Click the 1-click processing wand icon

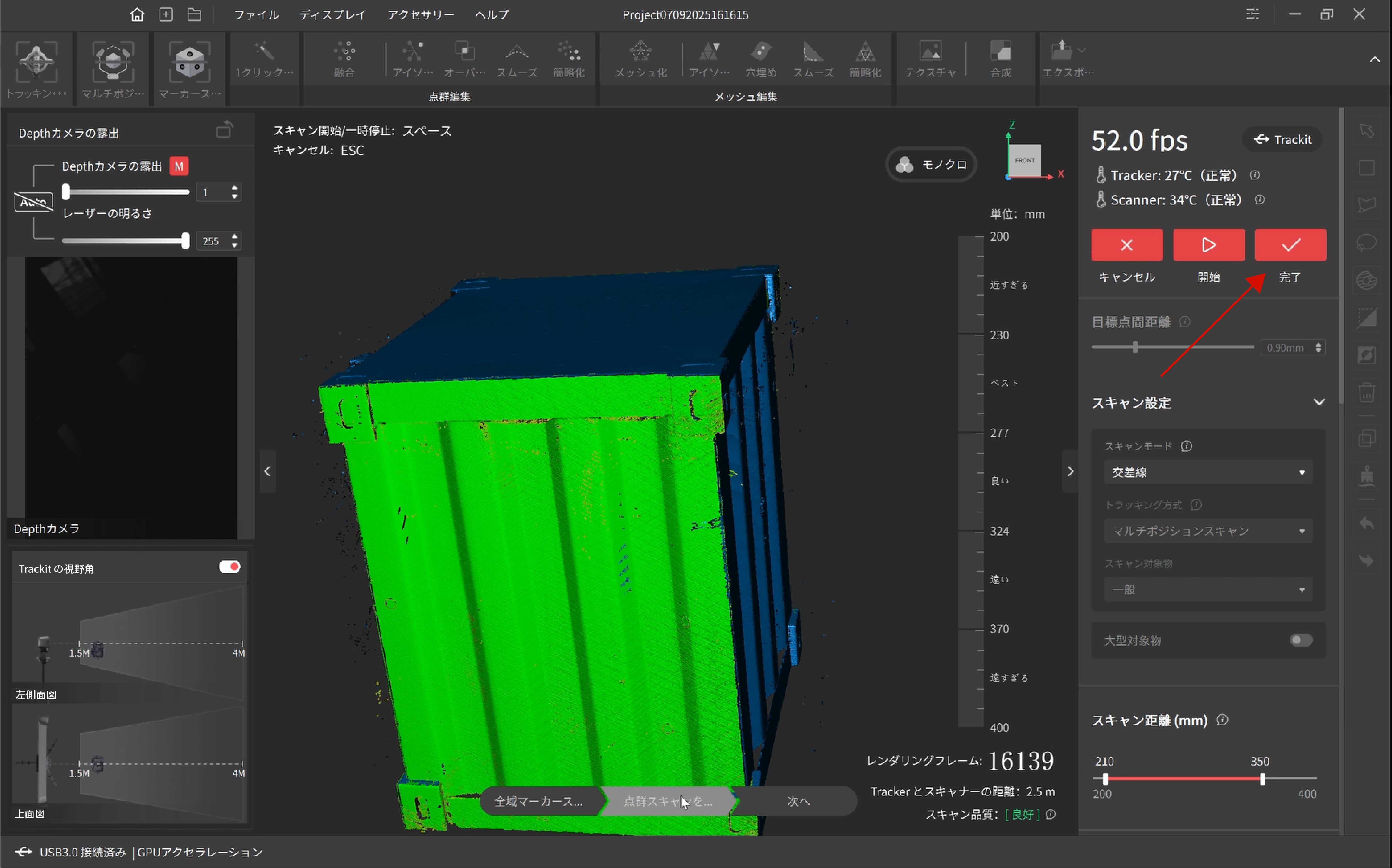point(264,53)
